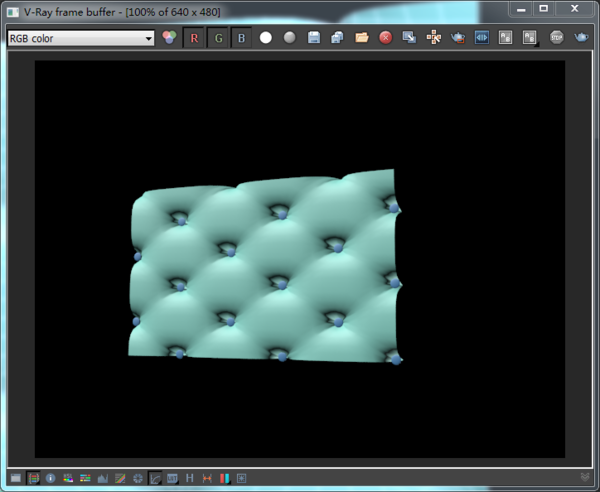
Task: Save image with the floppy disk icon
Action: coord(314,37)
